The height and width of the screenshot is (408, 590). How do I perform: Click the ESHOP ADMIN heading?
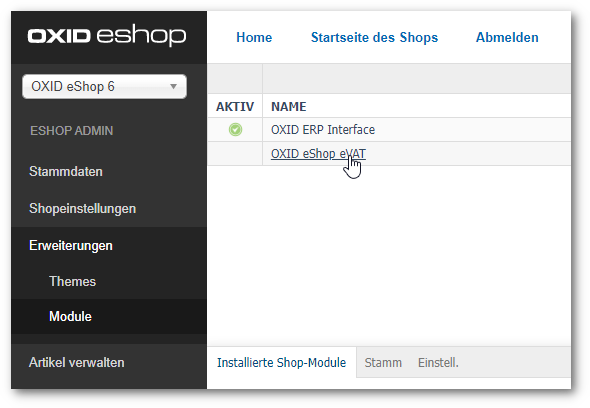click(x=71, y=131)
